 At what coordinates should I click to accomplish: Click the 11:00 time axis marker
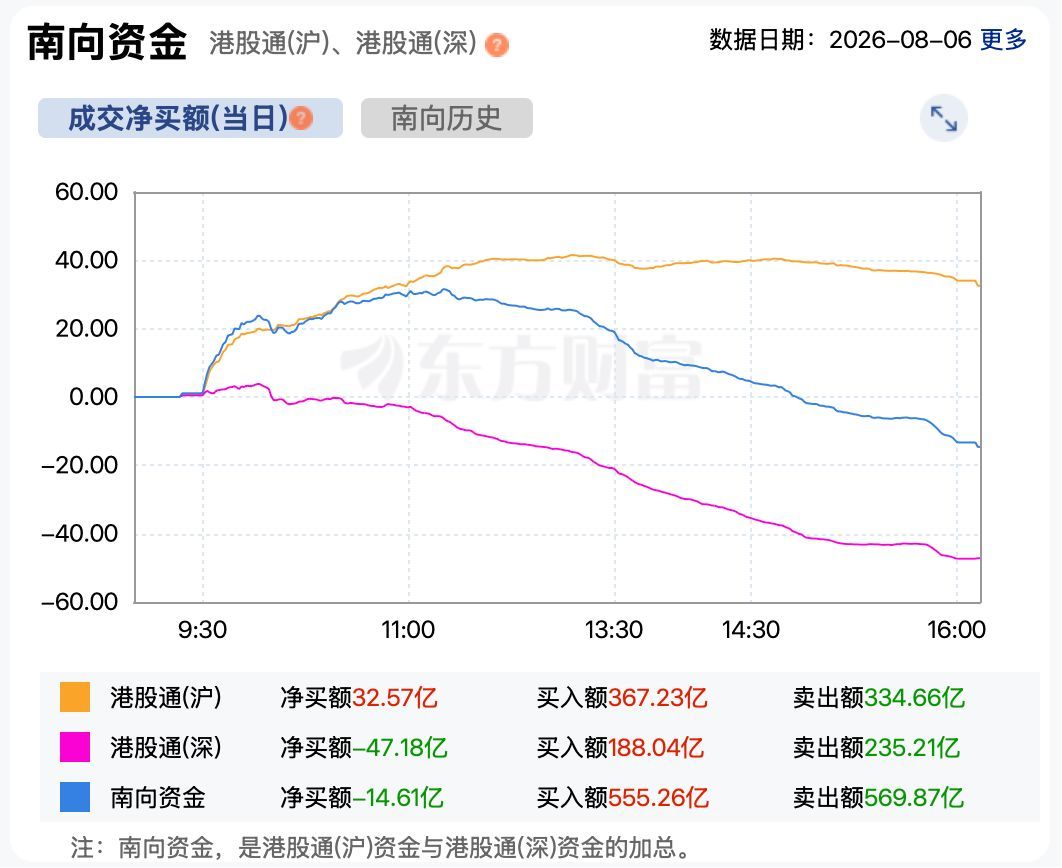tap(408, 630)
